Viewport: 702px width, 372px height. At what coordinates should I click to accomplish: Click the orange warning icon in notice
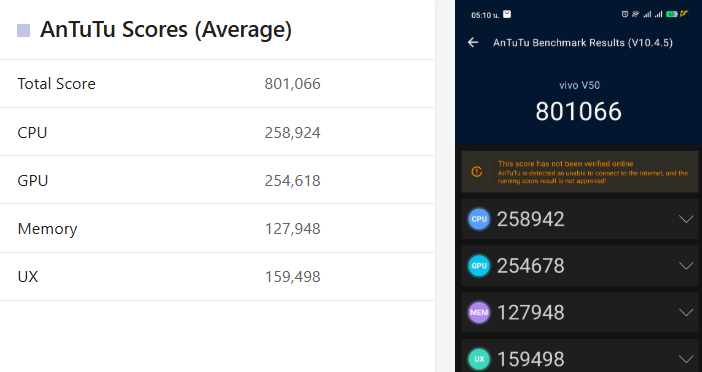pyautogui.click(x=476, y=171)
